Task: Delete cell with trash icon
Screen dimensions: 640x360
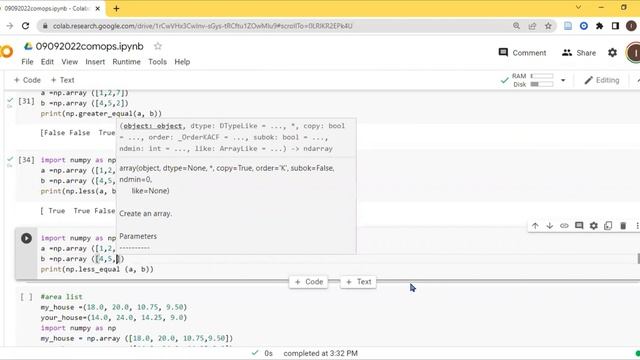Action: (623, 226)
